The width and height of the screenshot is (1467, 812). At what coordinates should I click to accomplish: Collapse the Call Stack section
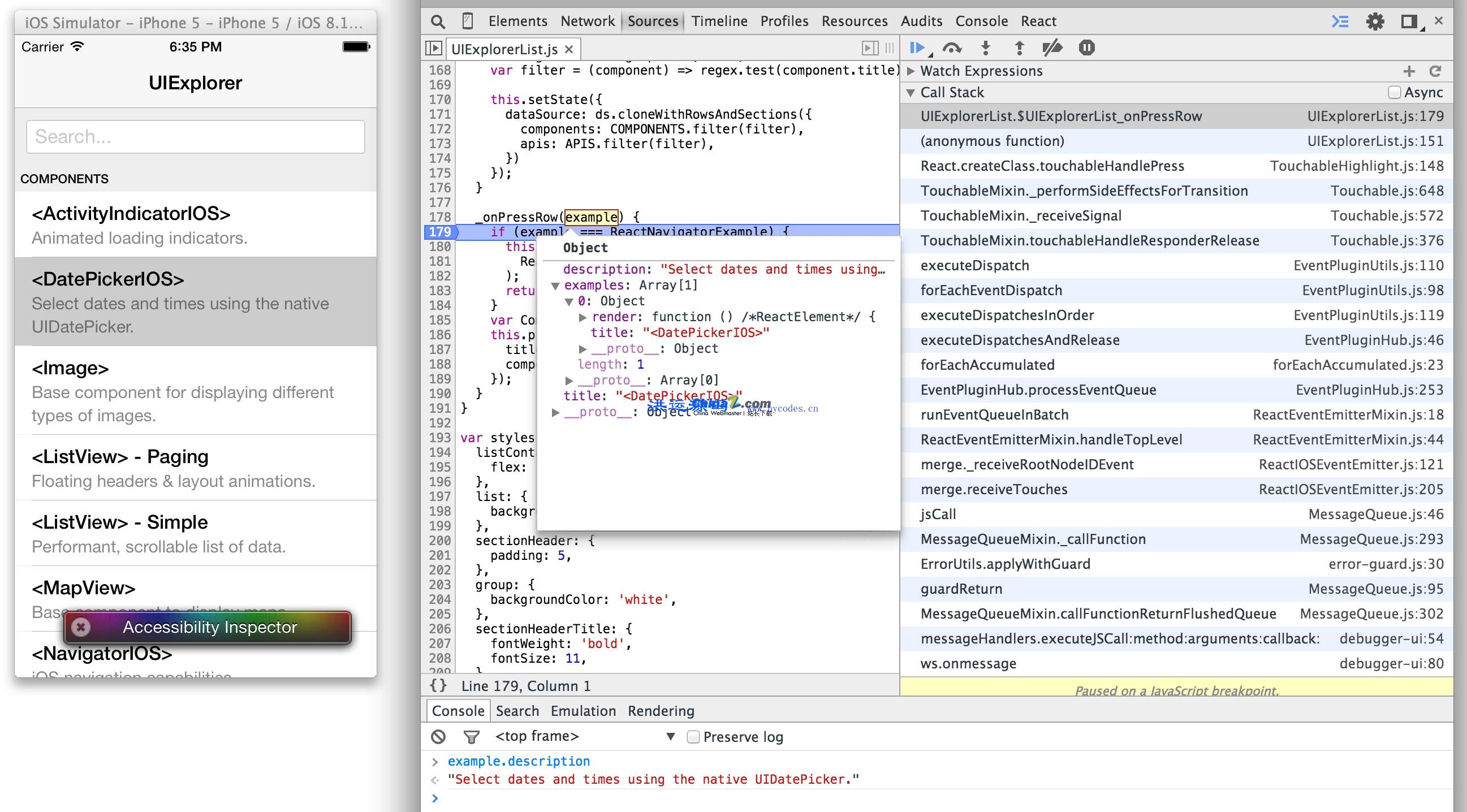pyautogui.click(x=910, y=92)
